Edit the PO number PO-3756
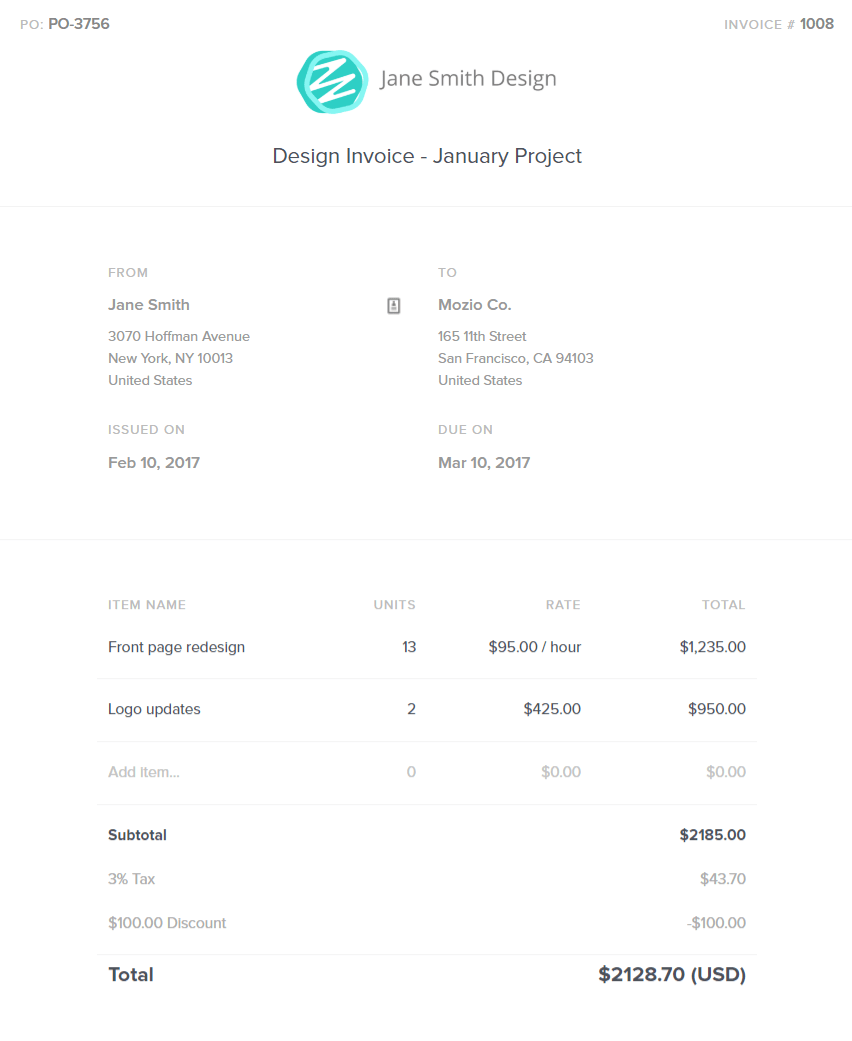 79,24
